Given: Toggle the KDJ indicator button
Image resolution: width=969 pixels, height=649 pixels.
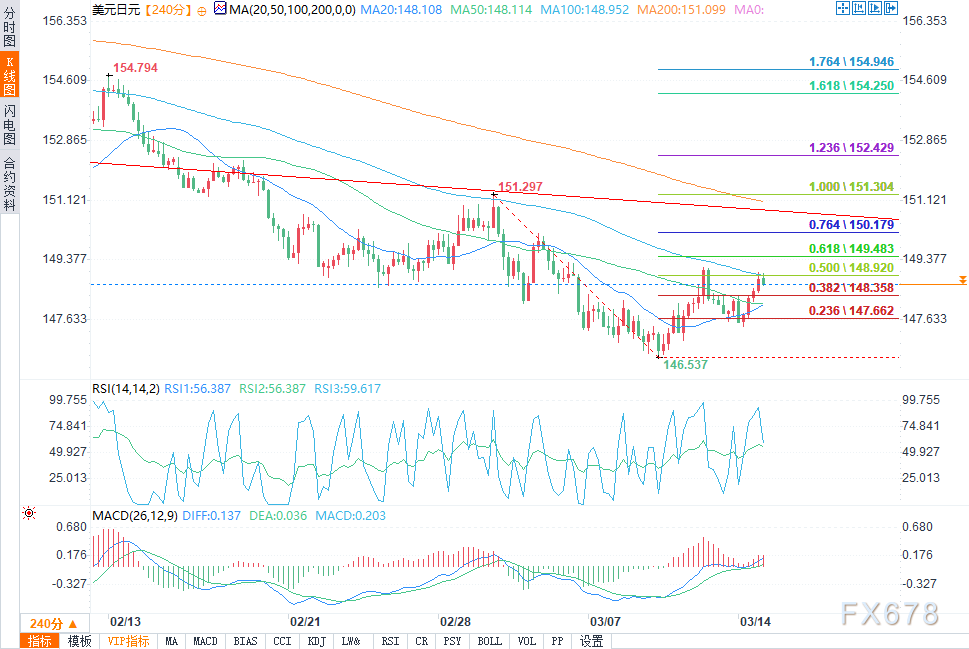Looking at the screenshot, I should pyautogui.click(x=316, y=641).
